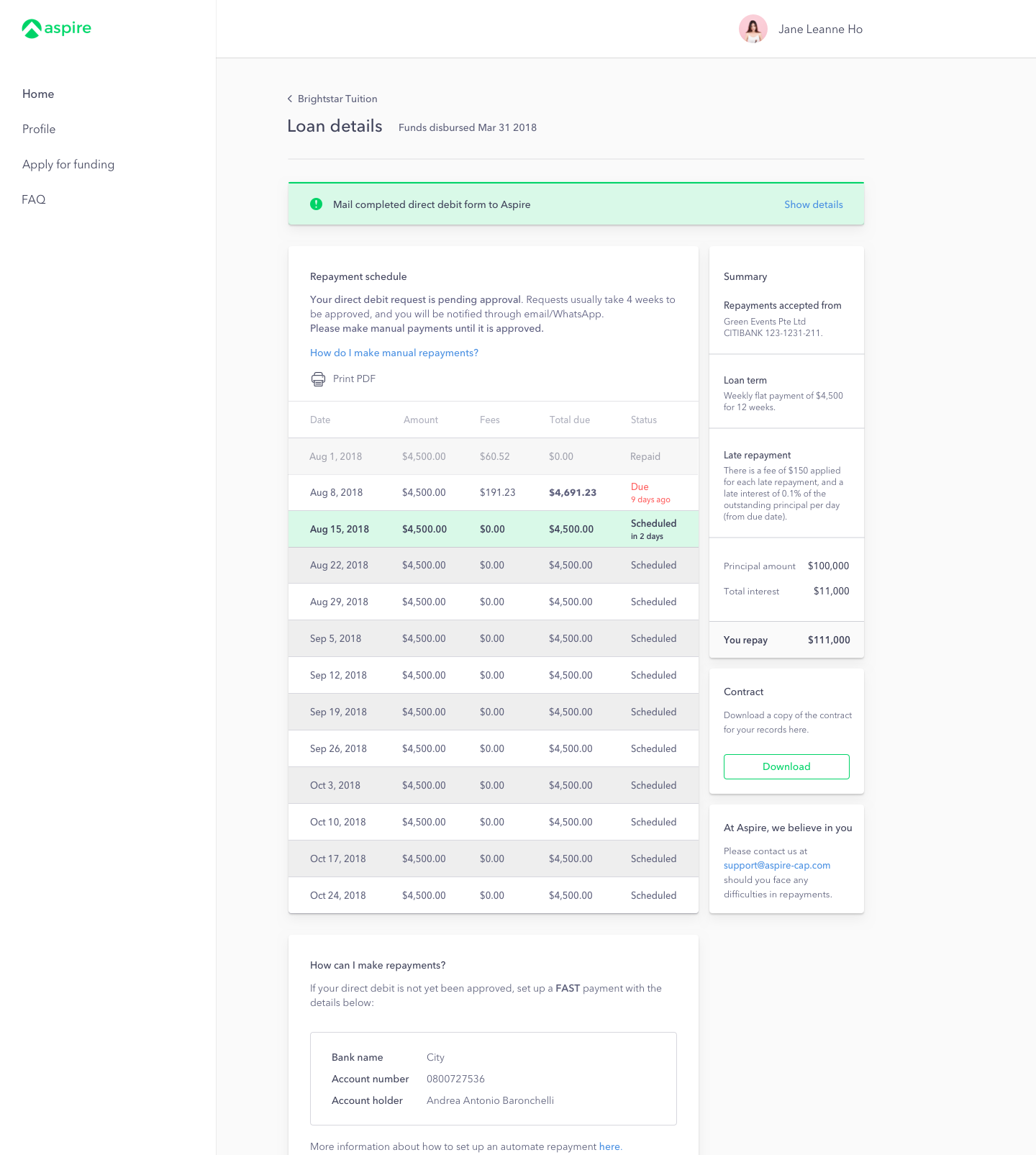The image size is (1036, 1155).
Task: Show details of direct debit notice
Action: (x=814, y=204)
